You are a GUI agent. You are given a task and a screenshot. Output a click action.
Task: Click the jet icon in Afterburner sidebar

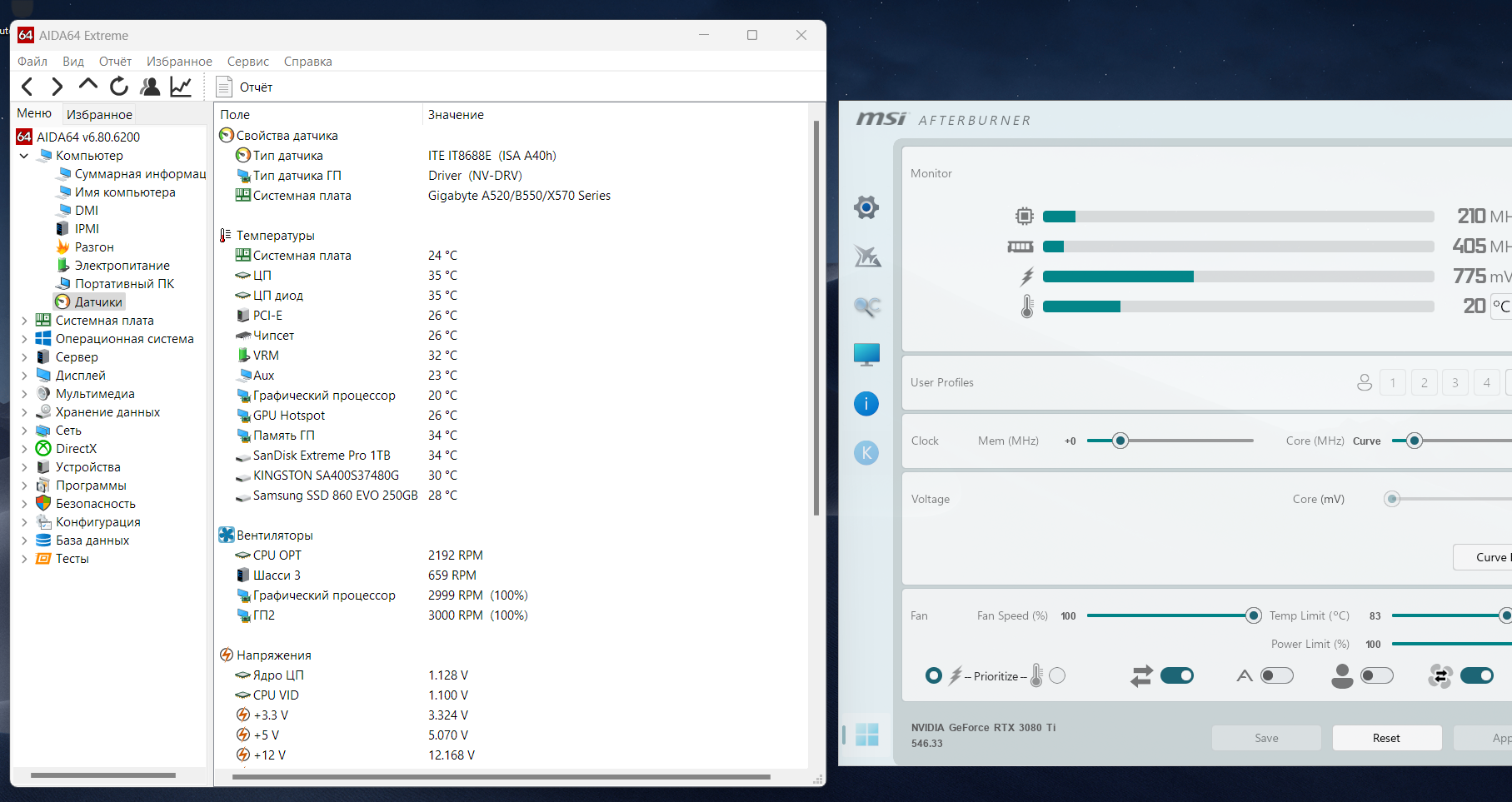(x=866, y=257)
